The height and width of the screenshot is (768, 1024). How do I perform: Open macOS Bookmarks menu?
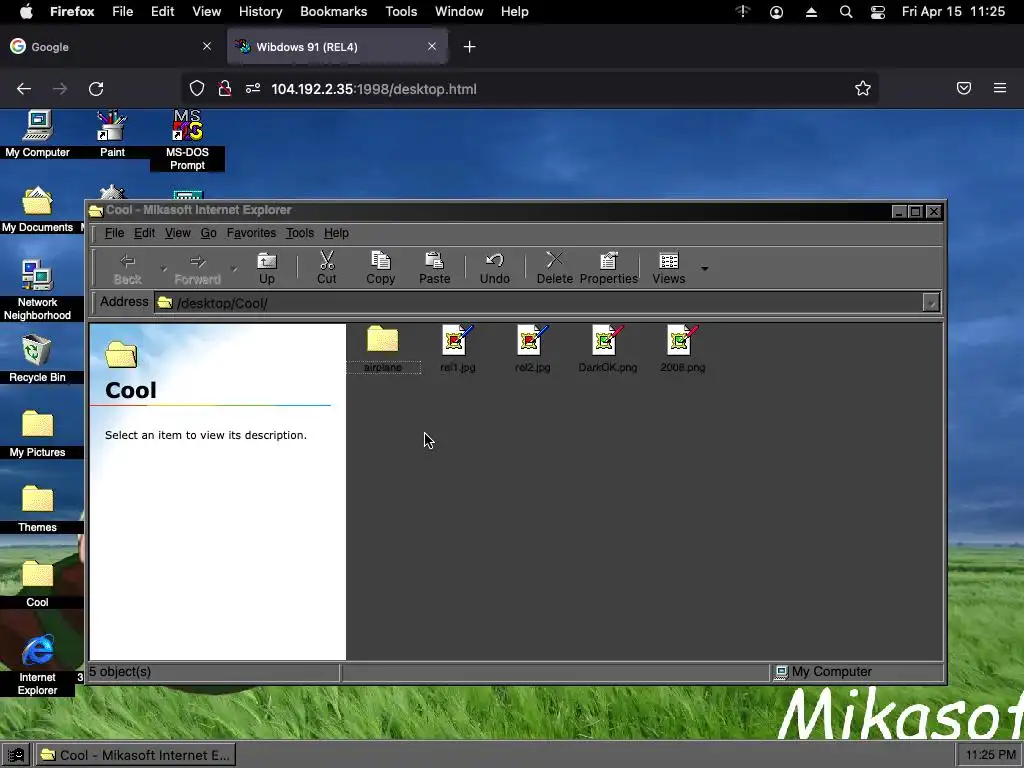click(334, 12)
